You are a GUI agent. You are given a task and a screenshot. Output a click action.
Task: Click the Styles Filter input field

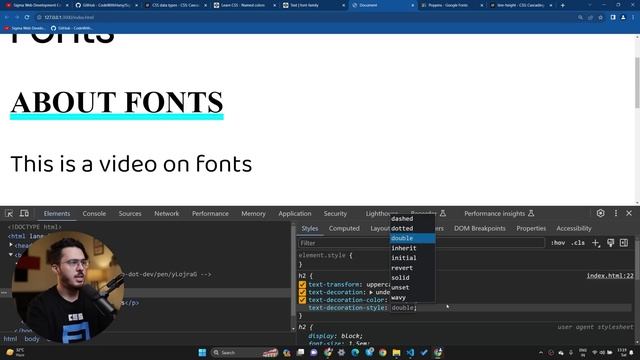(421, 243)
